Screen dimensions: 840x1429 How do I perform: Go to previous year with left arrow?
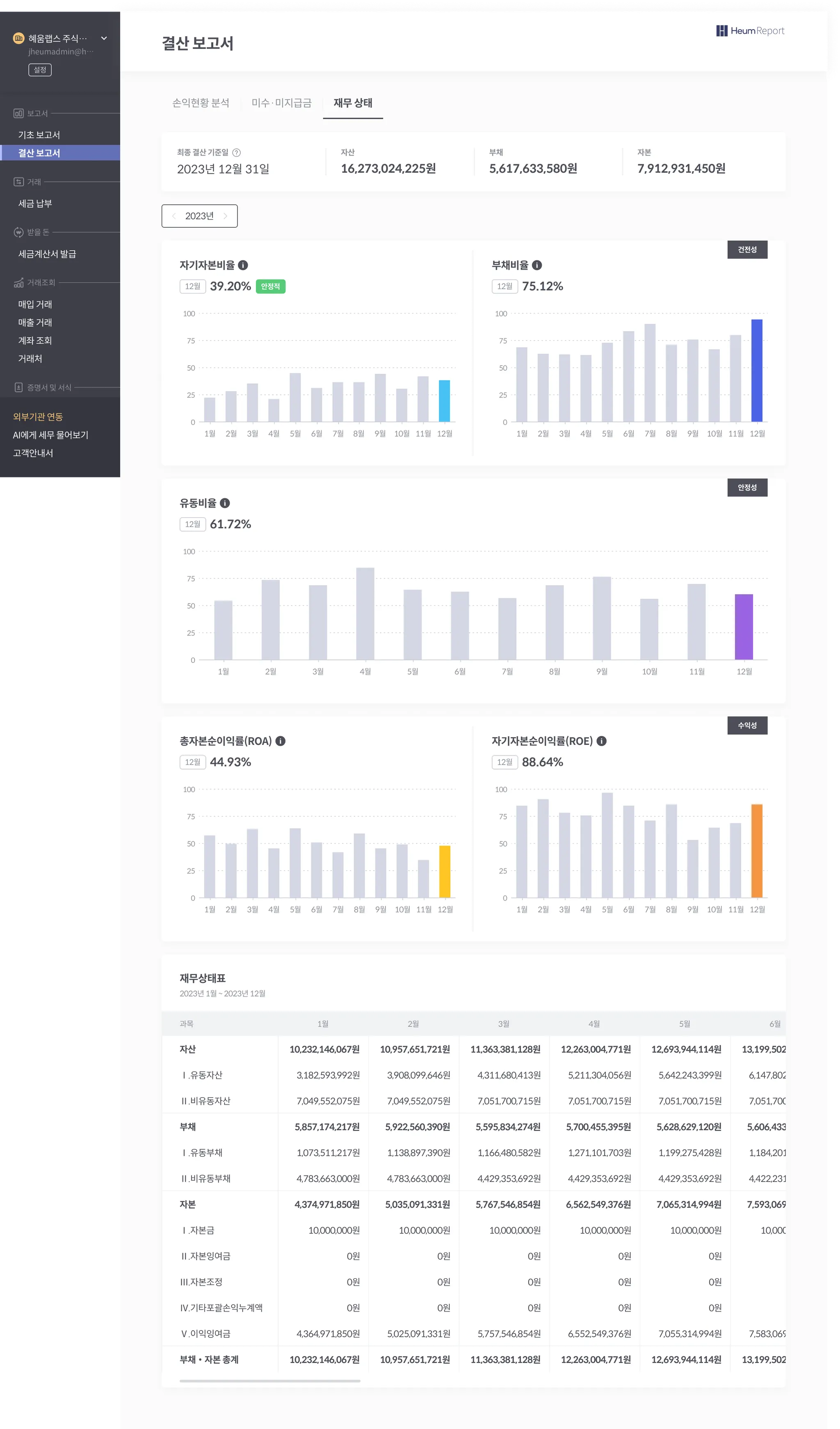[x=174, y=216]
